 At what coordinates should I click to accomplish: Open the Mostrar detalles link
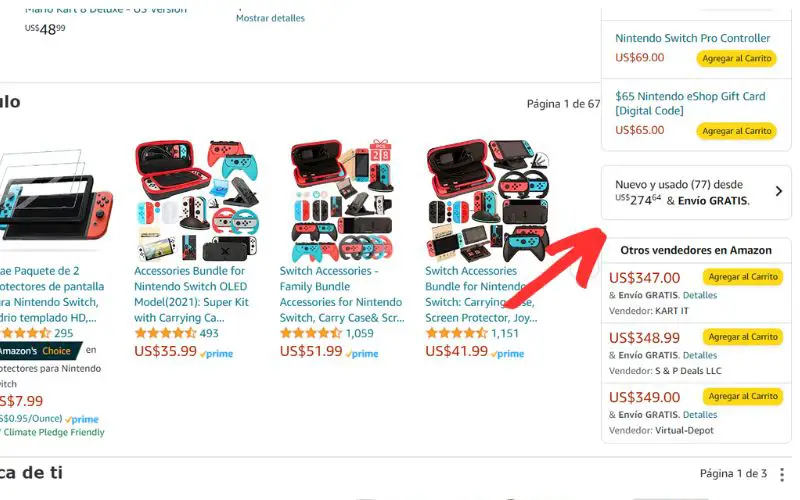[270, 18]
